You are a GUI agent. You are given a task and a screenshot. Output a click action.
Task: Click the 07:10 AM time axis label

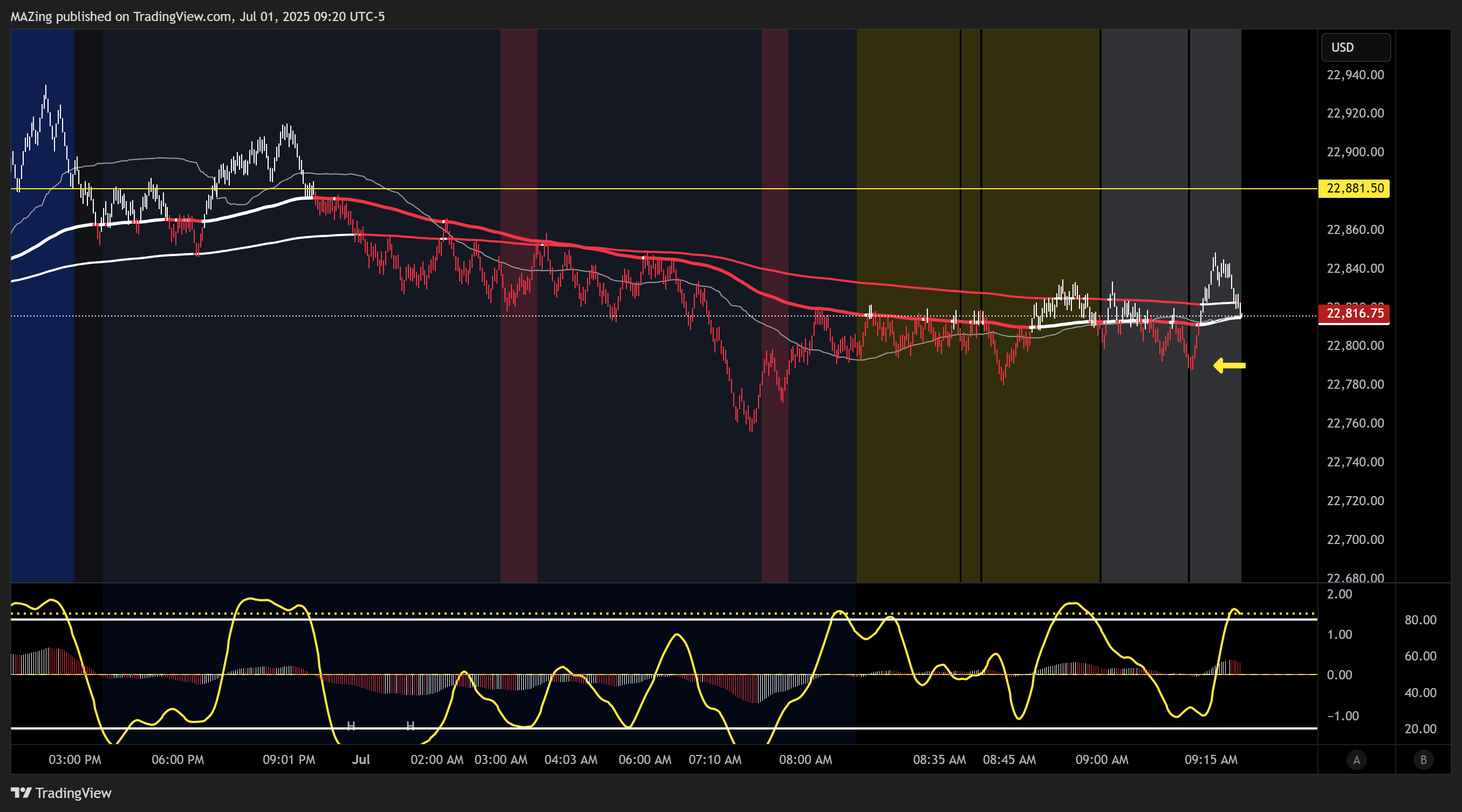pos(715,760)
